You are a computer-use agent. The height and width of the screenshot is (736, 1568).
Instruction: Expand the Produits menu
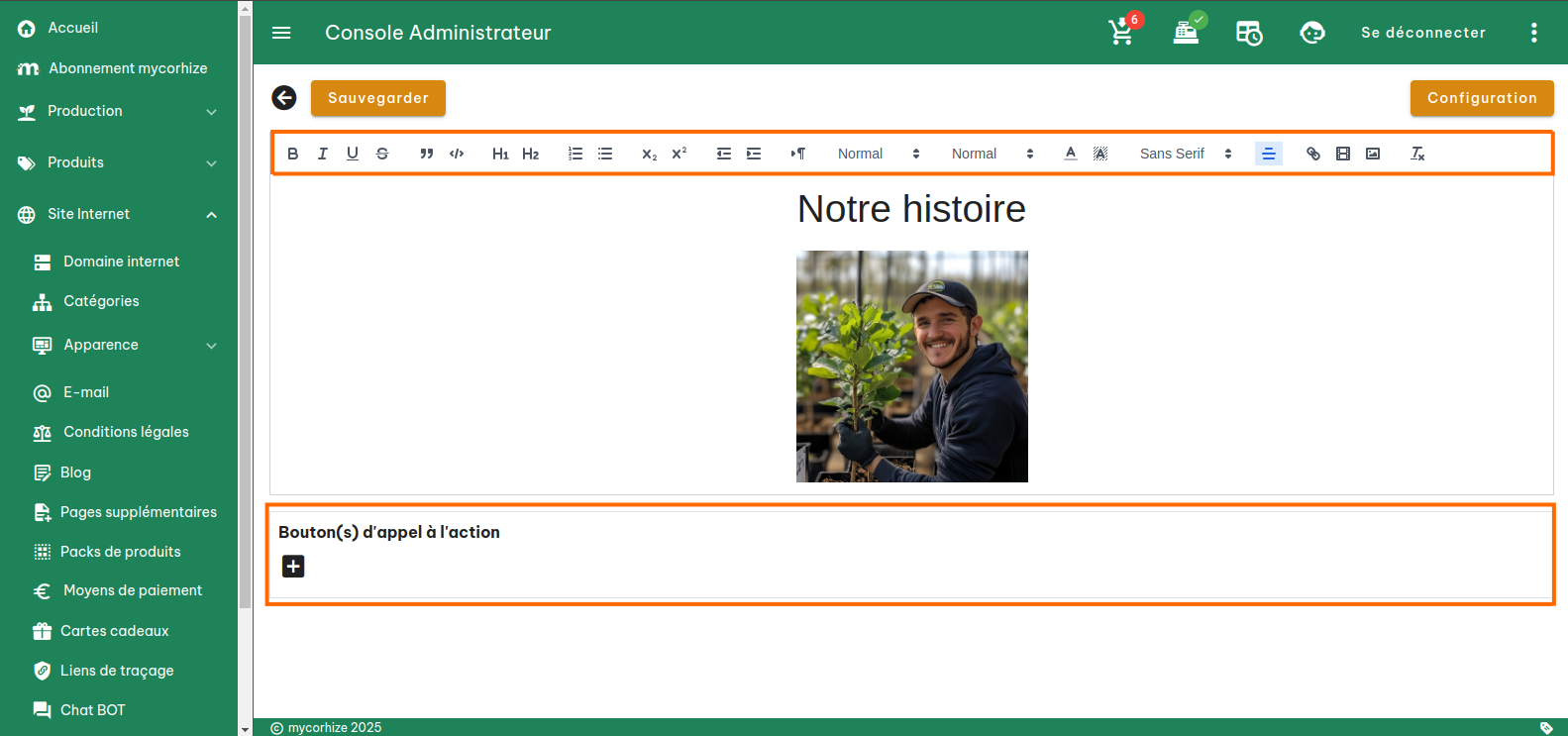pos(119,162)
